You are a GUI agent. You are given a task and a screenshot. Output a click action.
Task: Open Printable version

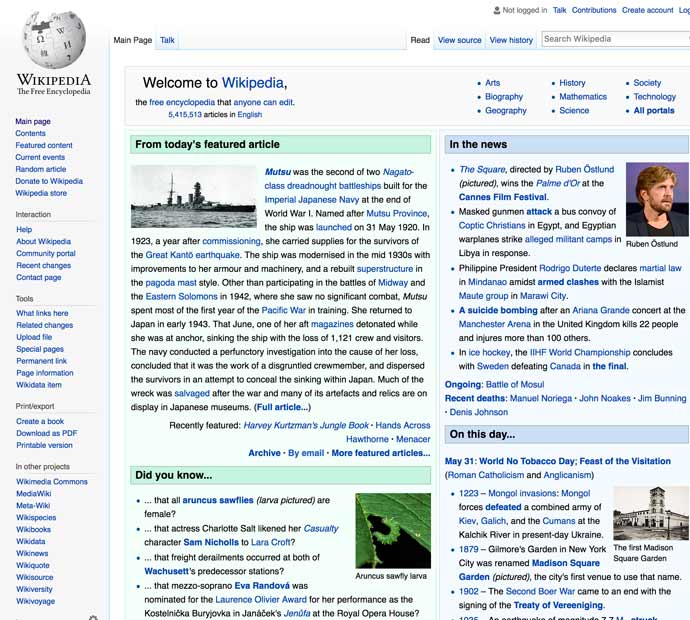pyautogui.click(x=44, y=445)
